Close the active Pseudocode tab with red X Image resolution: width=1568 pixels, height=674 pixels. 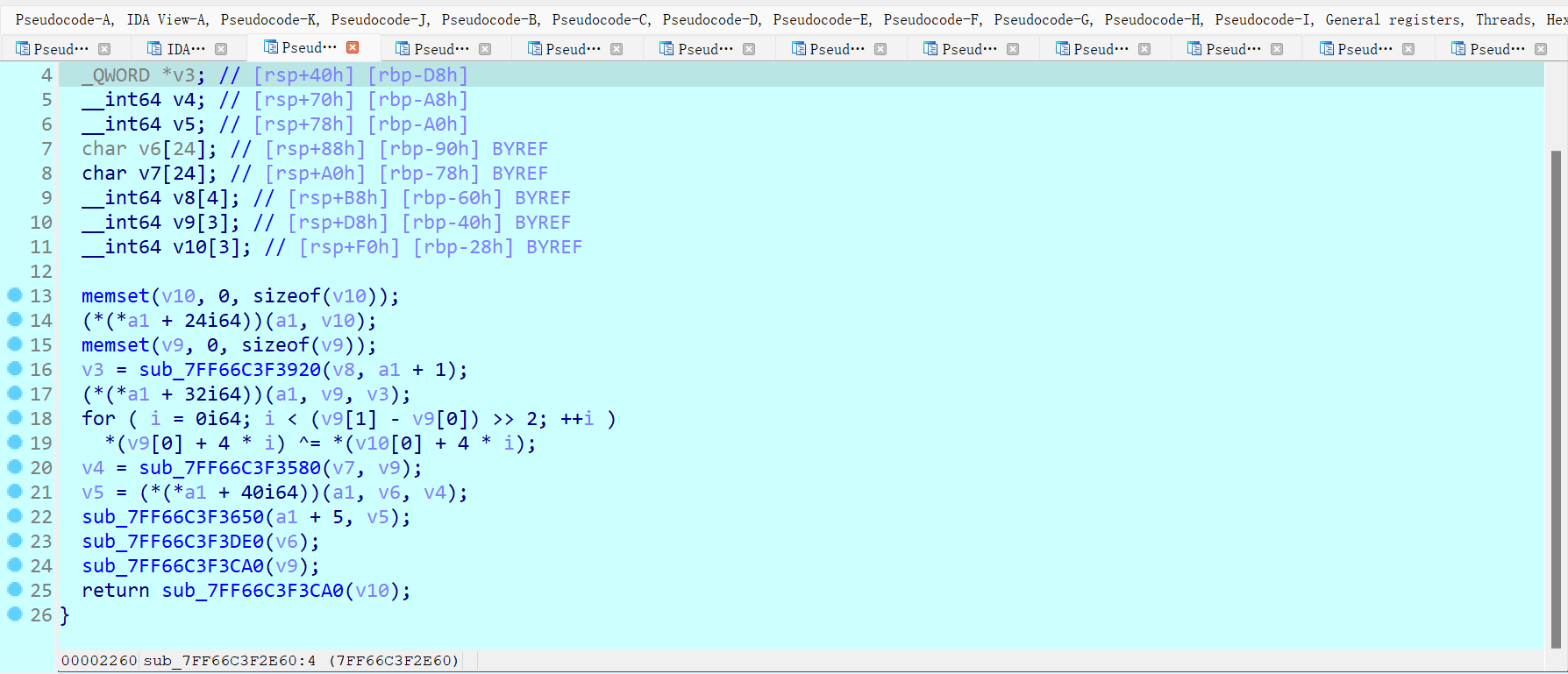point(353,47)
